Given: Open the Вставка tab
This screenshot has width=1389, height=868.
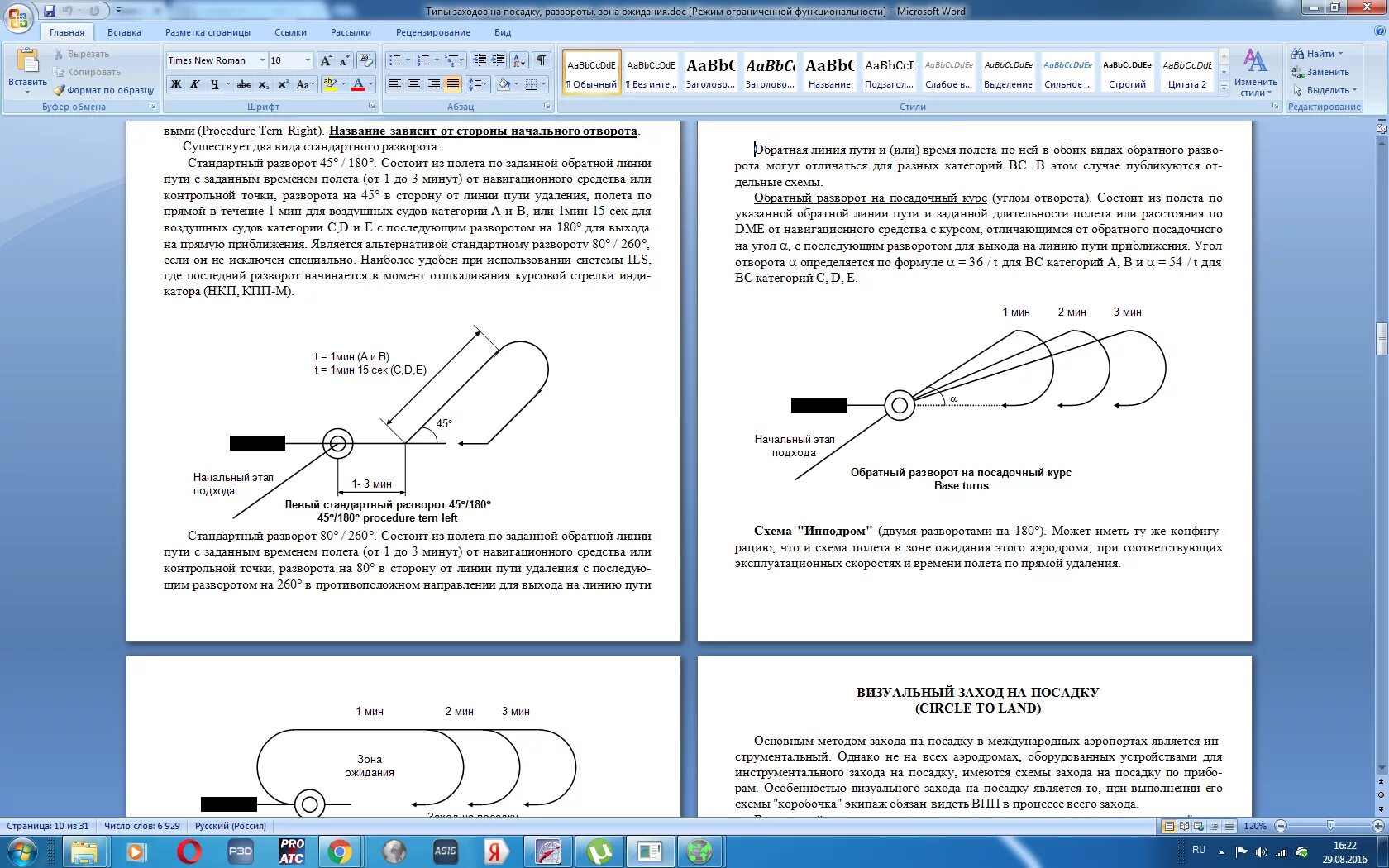Looking at the screenshot, I should pos(124,32).
